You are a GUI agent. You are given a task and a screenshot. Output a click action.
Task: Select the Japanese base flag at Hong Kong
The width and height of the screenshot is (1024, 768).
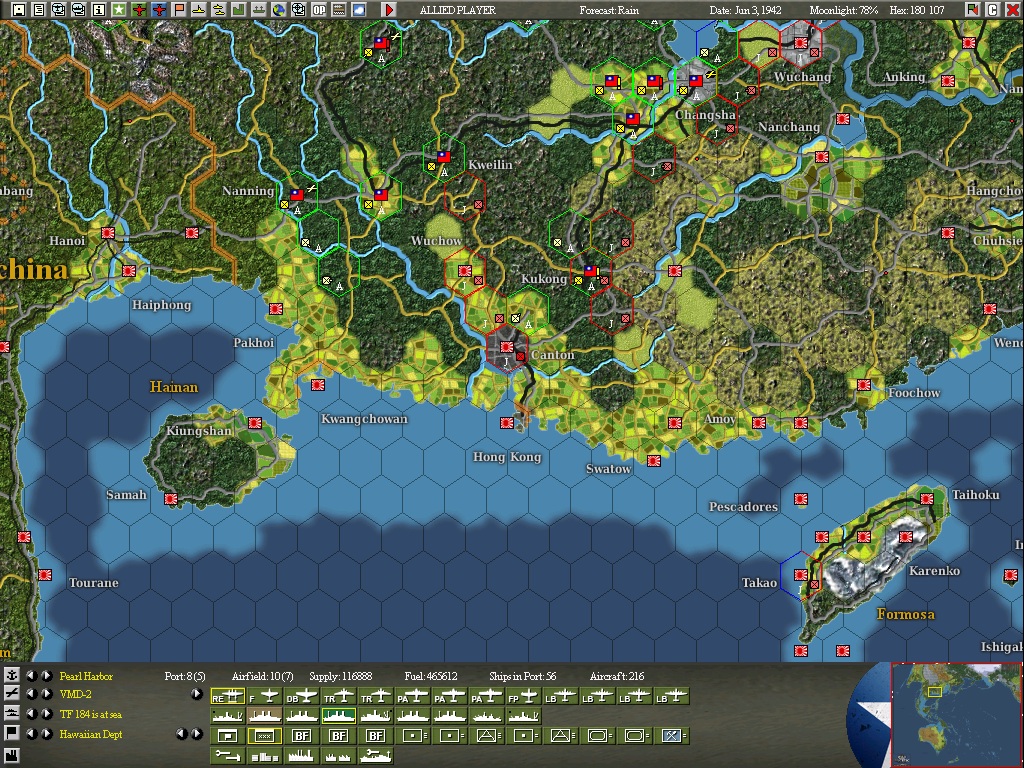[507, 423]
